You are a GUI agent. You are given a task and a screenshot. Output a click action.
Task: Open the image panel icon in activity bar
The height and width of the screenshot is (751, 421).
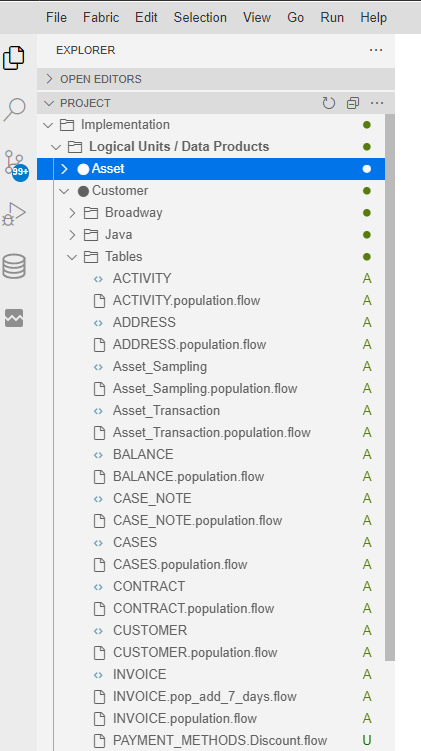[14, 318]
